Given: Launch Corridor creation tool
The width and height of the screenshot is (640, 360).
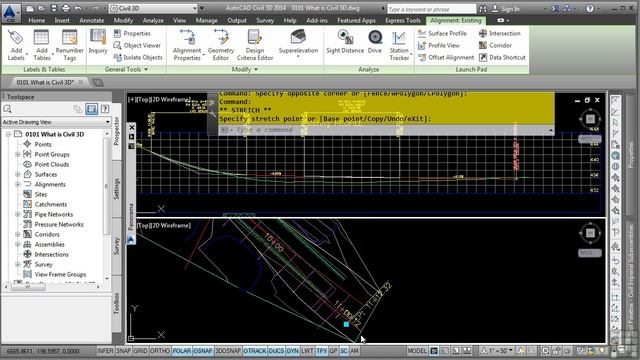Looking at the screenshot, I should [x=495, y=45].
